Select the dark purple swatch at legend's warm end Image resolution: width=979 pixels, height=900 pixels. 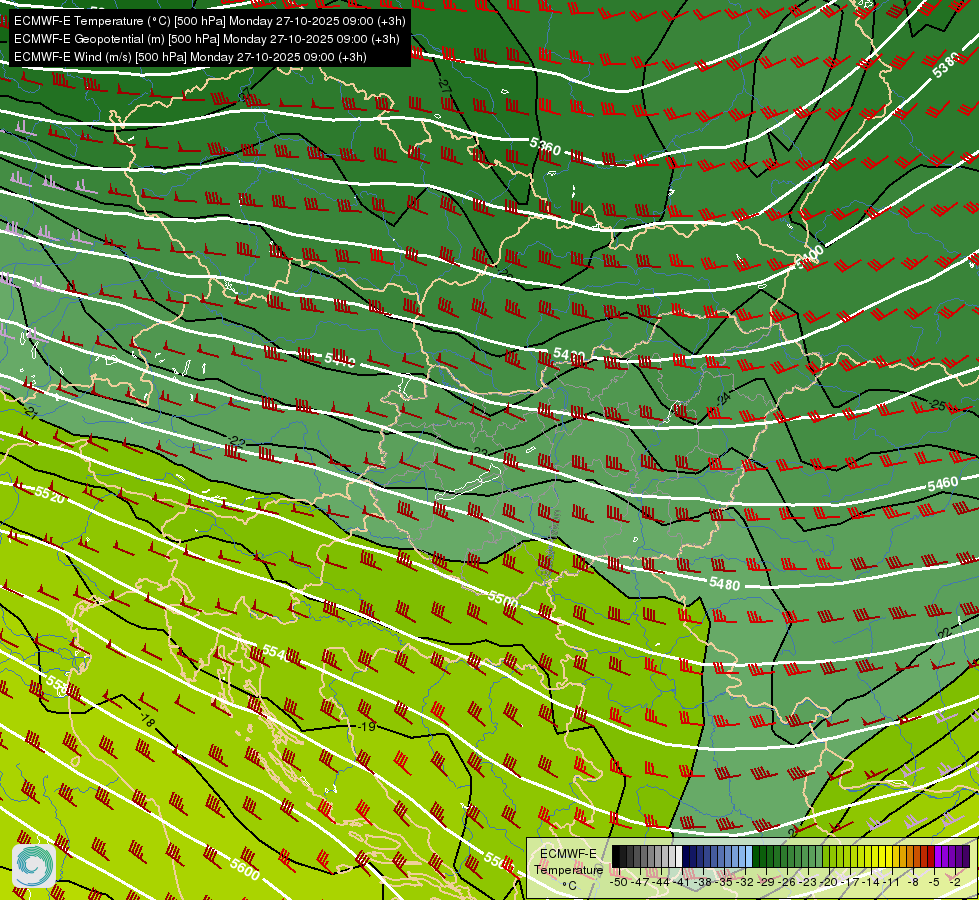[x=966, y=856]
